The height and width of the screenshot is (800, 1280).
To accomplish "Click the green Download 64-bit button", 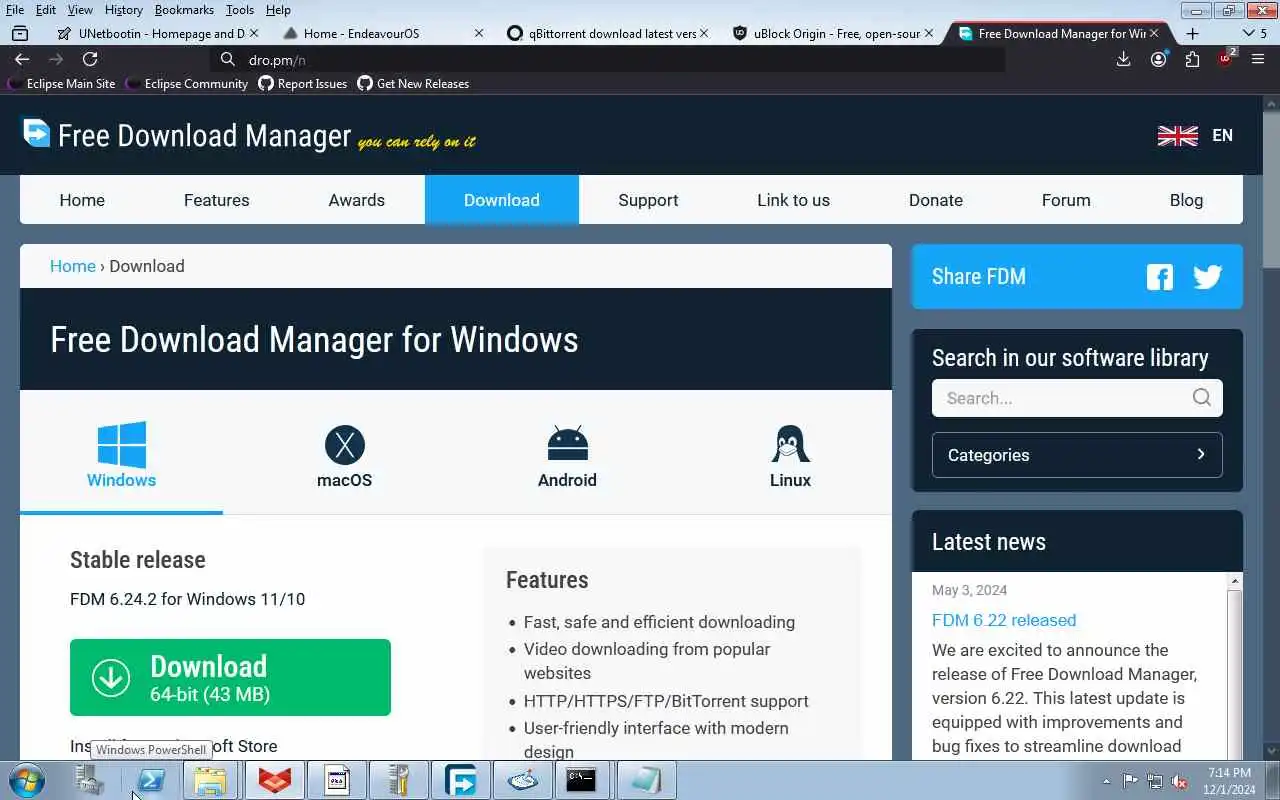I will [x=230, y=677].
